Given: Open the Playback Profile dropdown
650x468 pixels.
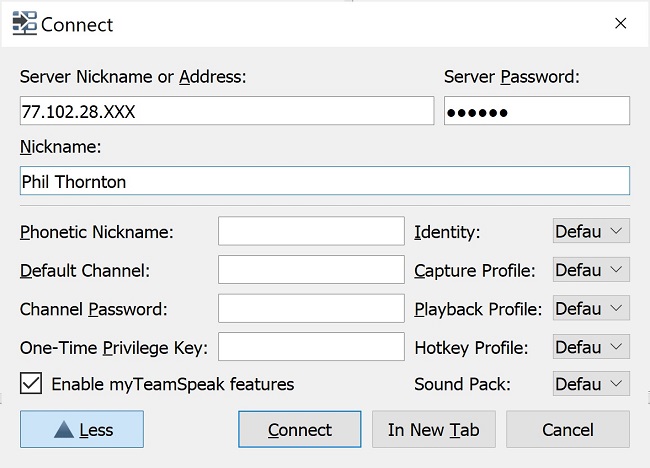Looking at the screenshot, I should point(591,308).
